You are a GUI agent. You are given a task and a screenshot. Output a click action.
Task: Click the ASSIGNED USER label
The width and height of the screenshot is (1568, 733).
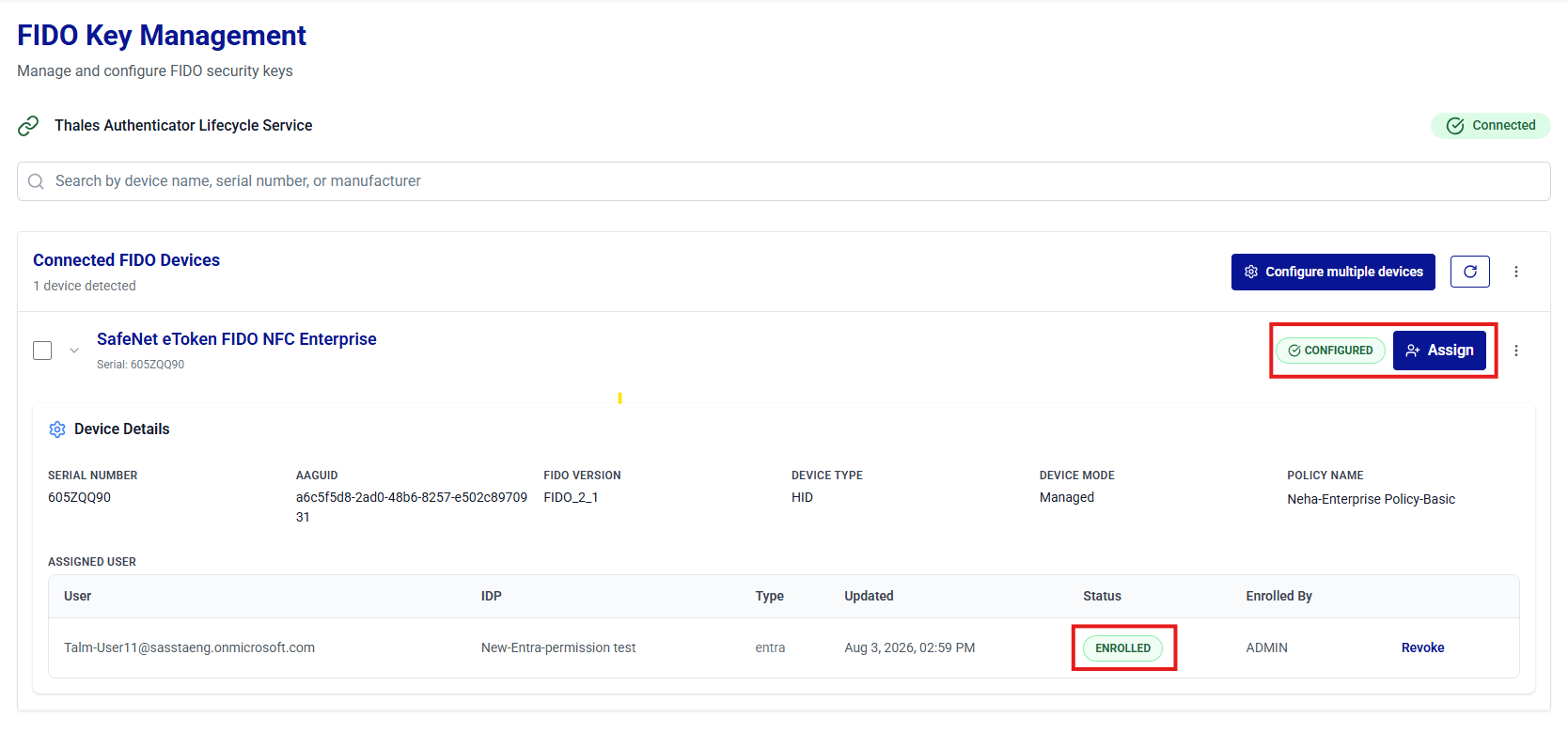coord(92,562)
